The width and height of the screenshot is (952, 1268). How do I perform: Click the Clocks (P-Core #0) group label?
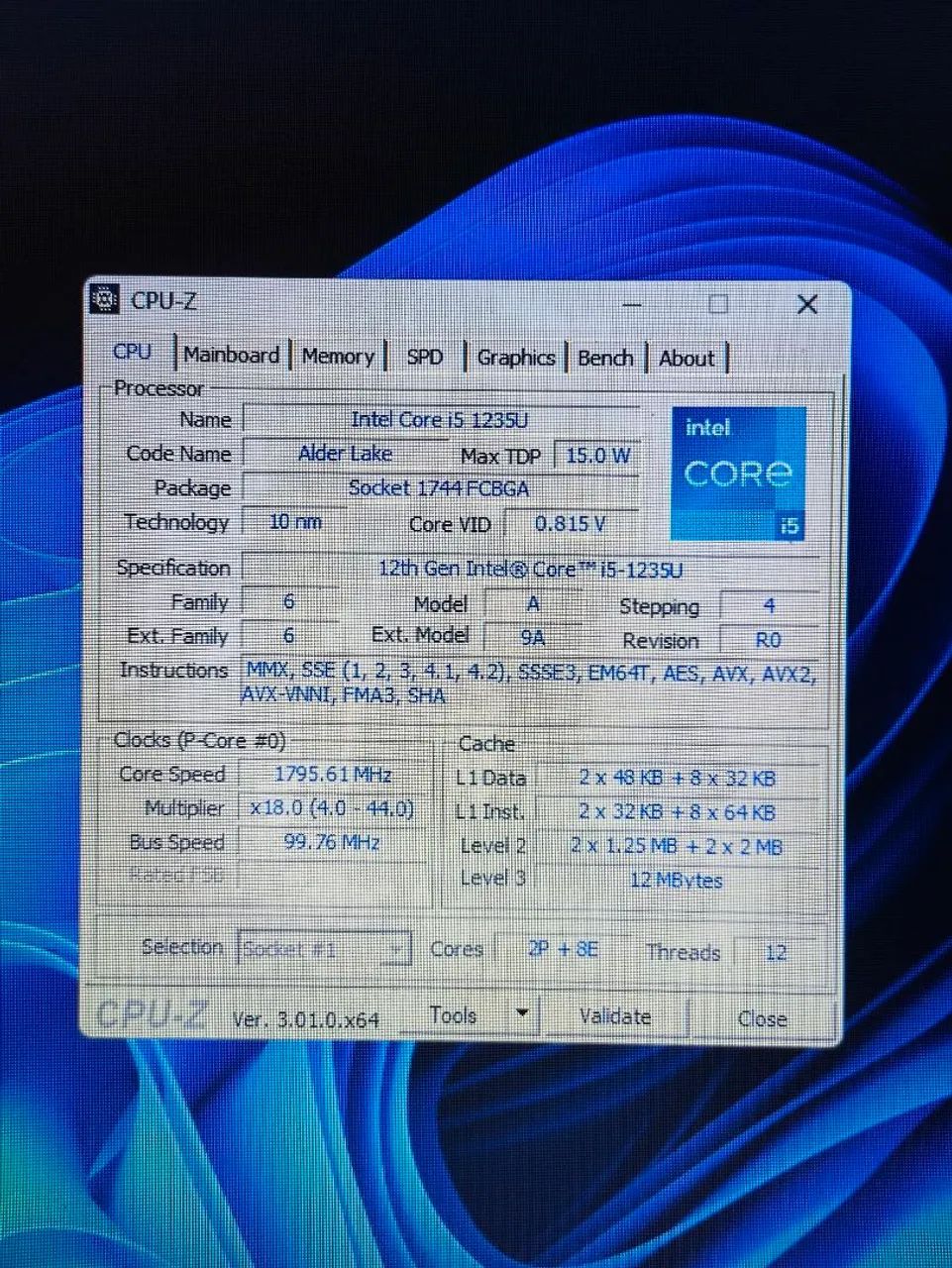tap(199, 740)
